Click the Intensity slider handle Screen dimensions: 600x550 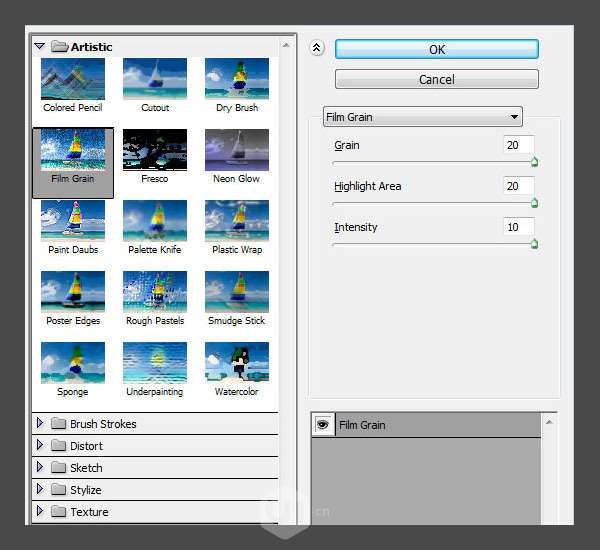click(x=535, y=244)
